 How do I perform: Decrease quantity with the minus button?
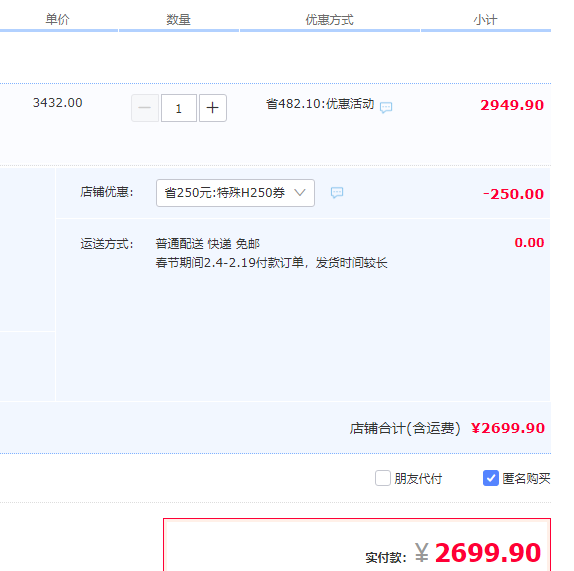(x=145, y=108)
